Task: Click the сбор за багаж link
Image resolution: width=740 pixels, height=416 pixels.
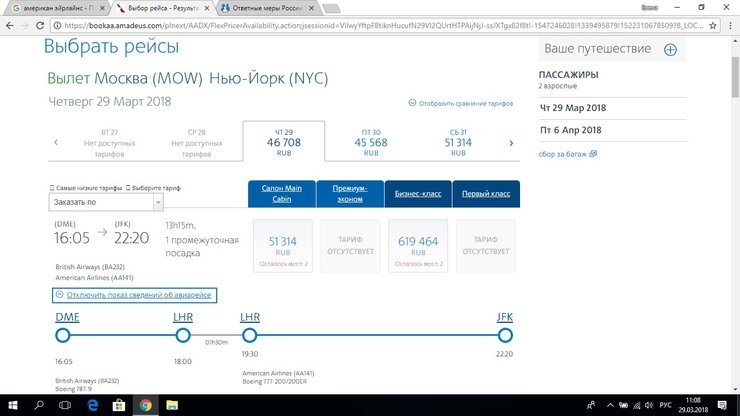Action: click(567, 154)
